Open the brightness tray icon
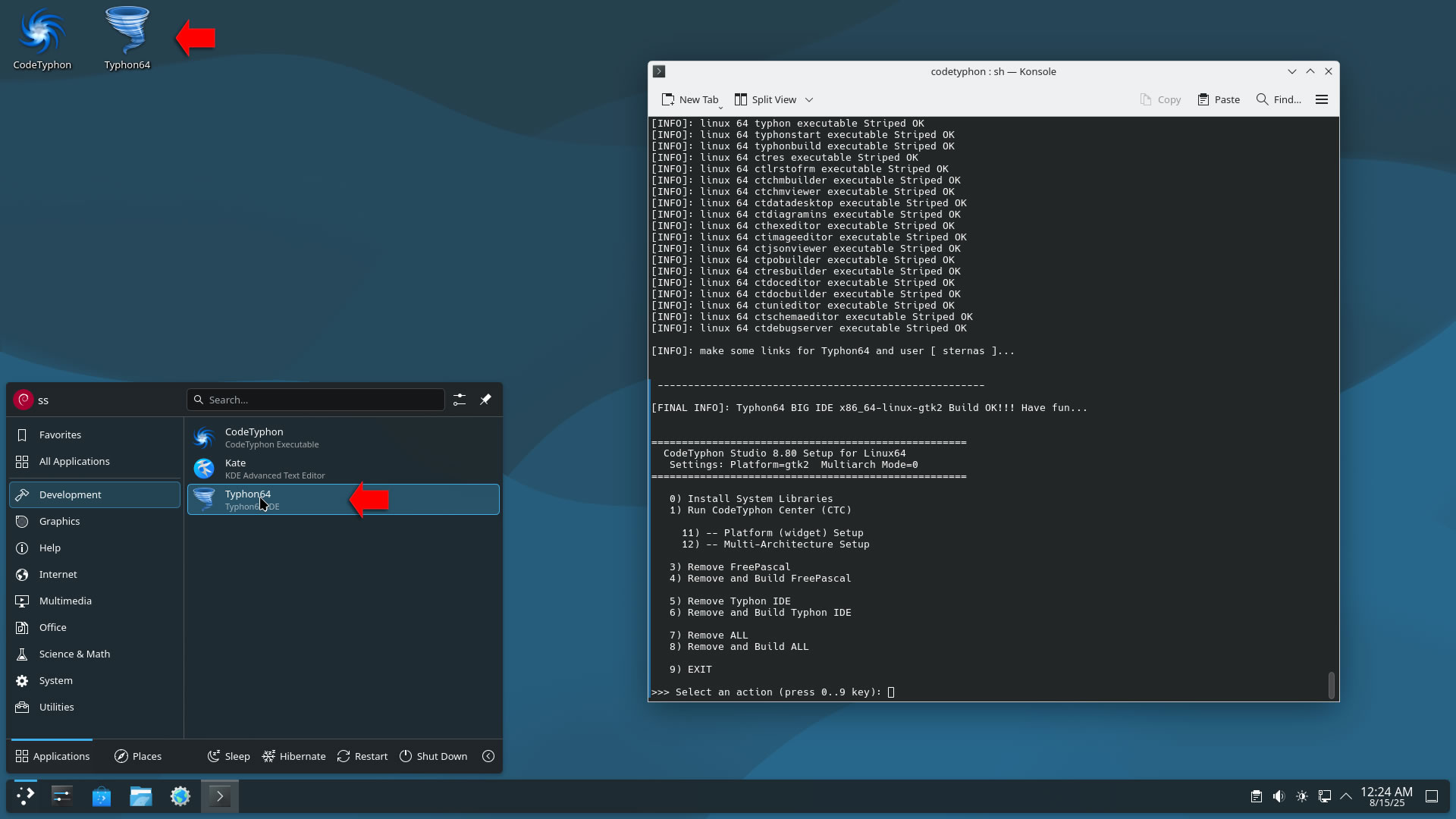This screenshot has width=1456, height=819. point(1302,796)
